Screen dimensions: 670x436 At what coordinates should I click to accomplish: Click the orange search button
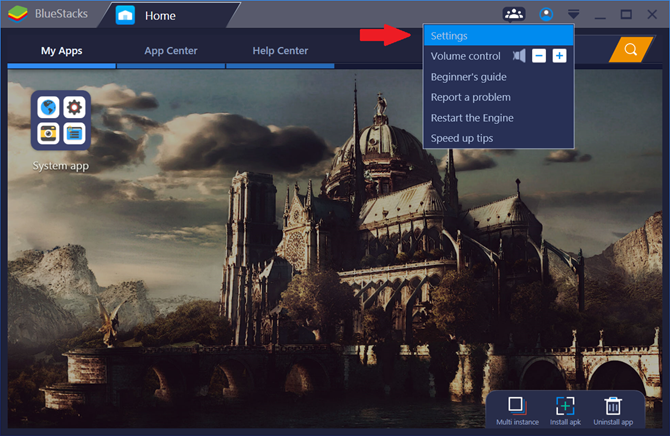631,50
